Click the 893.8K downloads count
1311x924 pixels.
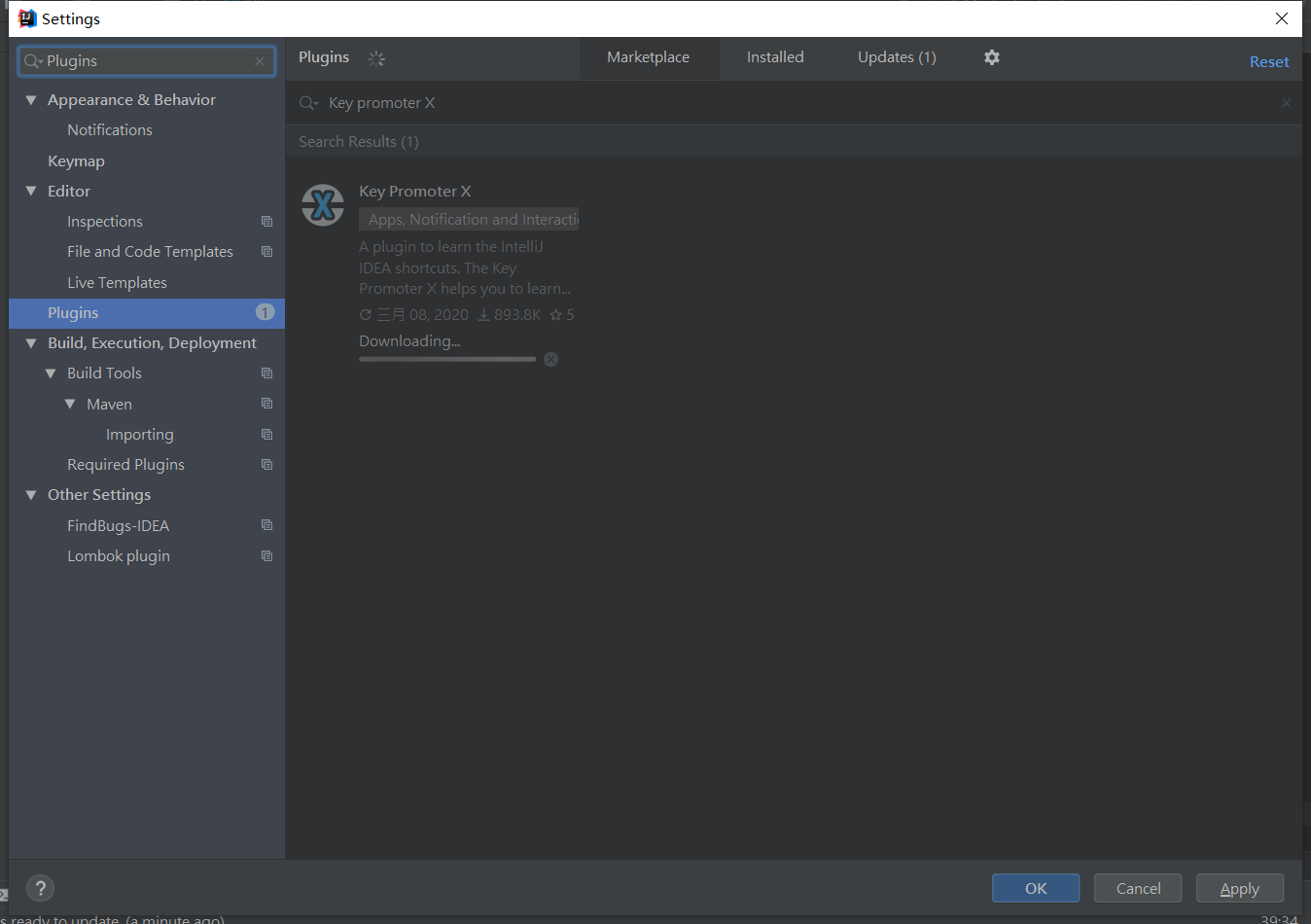pyautogui.click(x=509, y=315)
